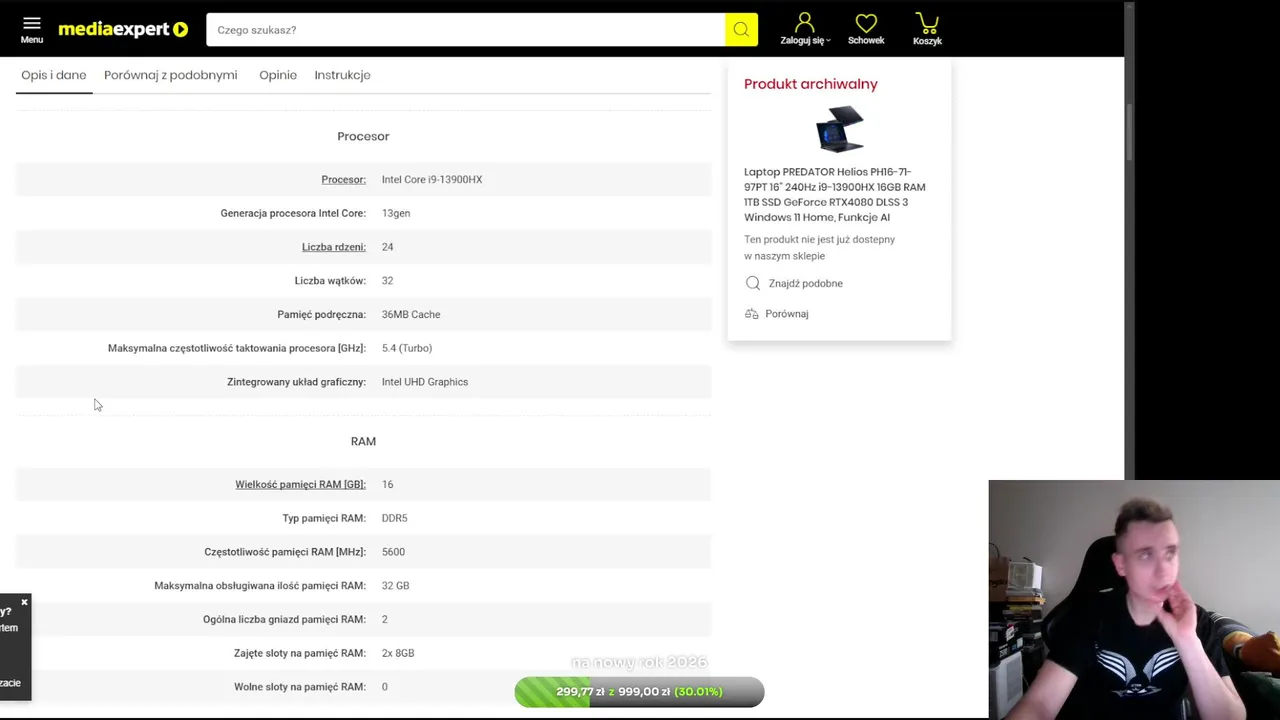The height and width of the screenshot is (720, 1280).
Task: Click the Produkt archiwalny heading
Action: 811,84
